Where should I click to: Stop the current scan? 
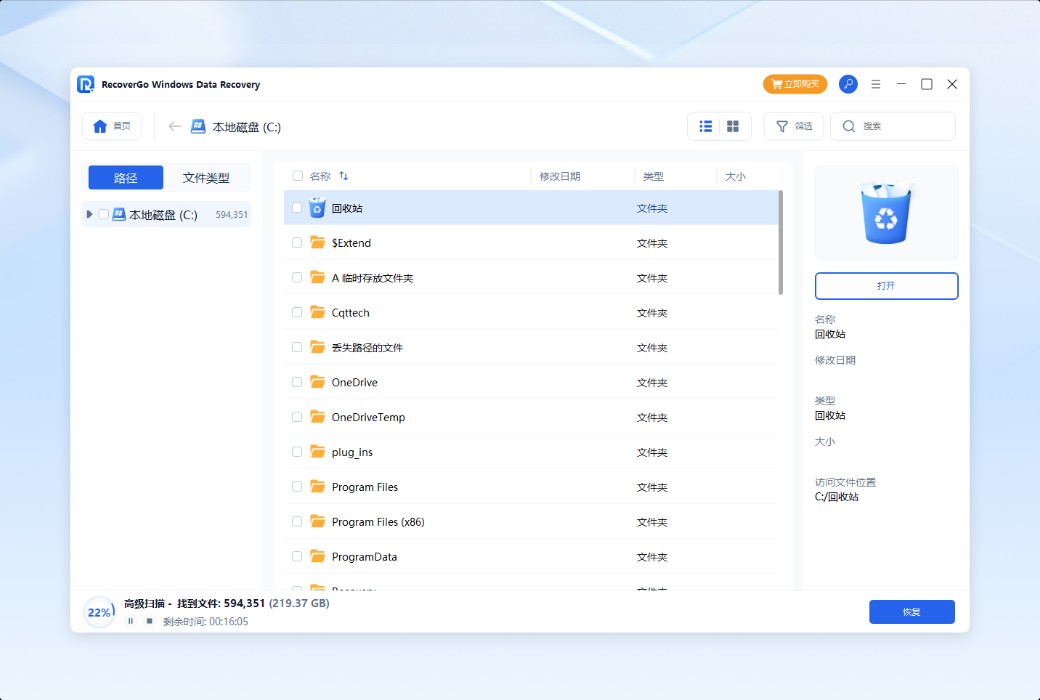pos(148,621)
